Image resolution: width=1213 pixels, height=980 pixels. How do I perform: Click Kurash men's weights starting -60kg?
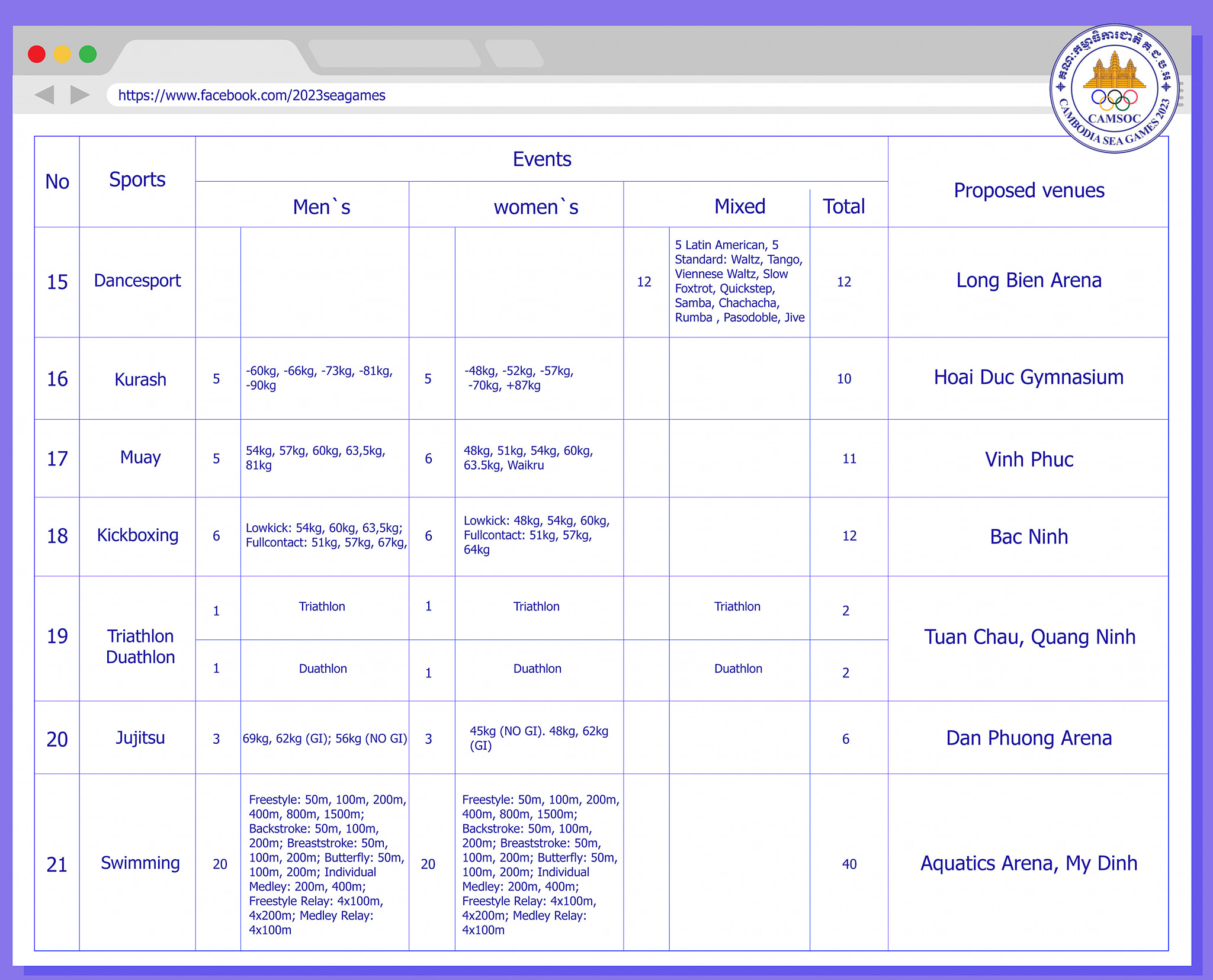point(319,378)
